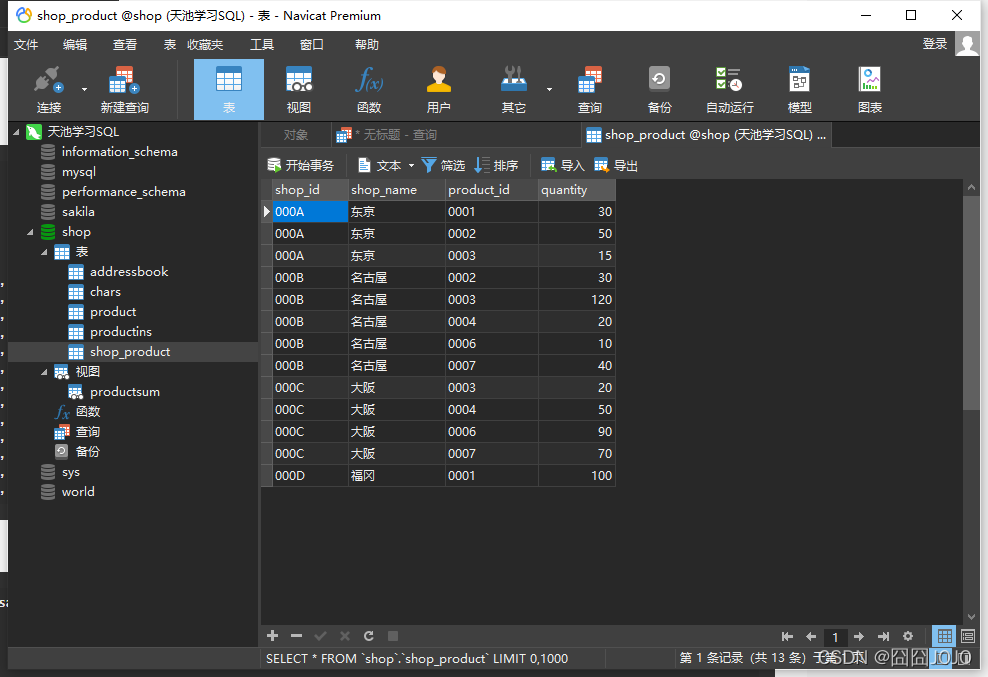Click the apply changes checkmark icon
The image size is (988, 677).
point(320,635)
